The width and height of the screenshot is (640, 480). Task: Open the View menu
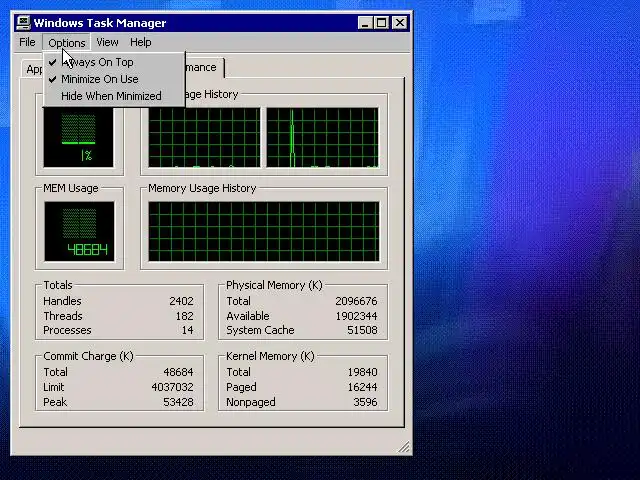[107, 42]
